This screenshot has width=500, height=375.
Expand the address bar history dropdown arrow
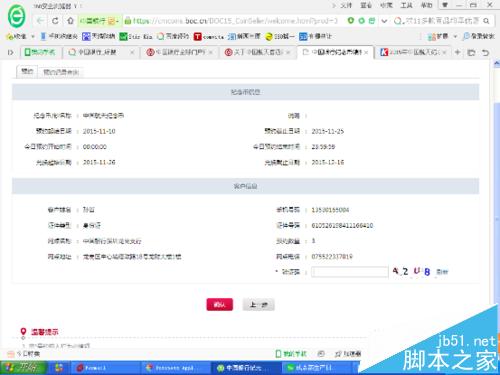click(384, 21)
